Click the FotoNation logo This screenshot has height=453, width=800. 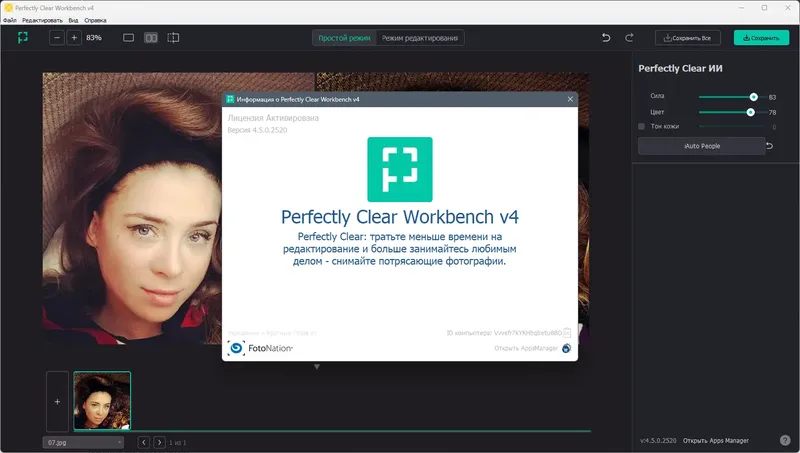[260, 348]
